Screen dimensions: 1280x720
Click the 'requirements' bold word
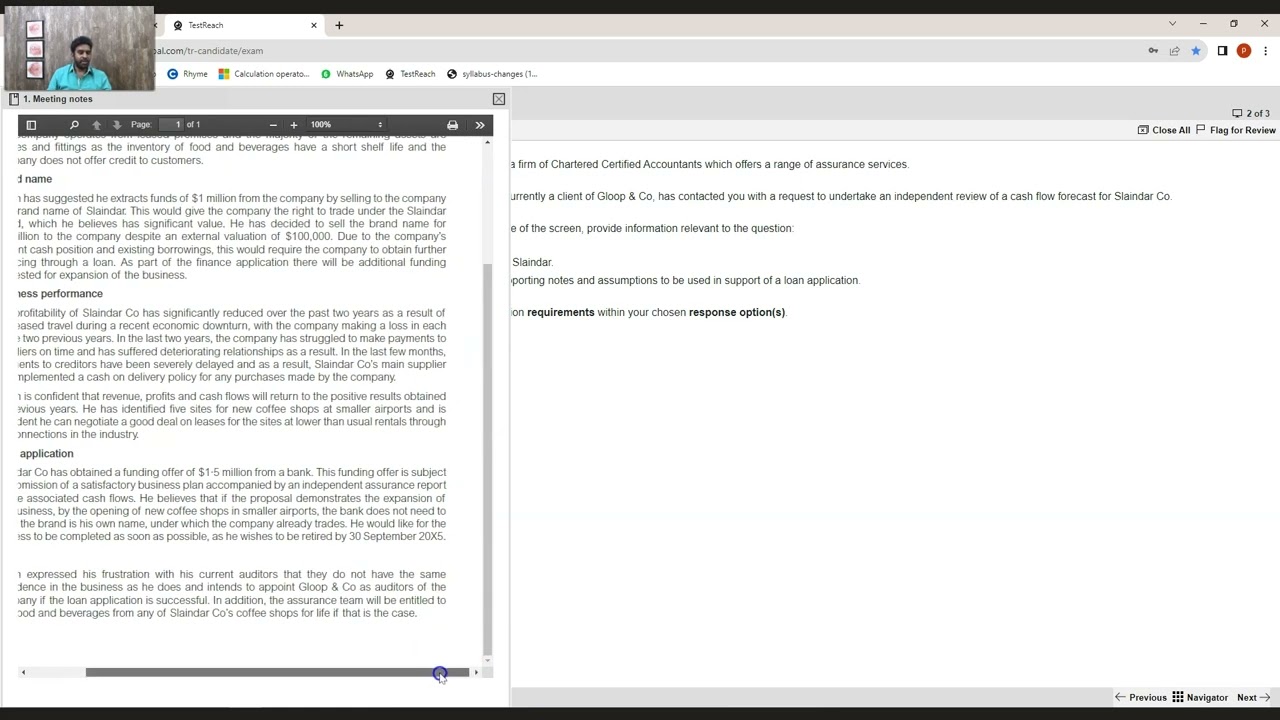point(561,312)
